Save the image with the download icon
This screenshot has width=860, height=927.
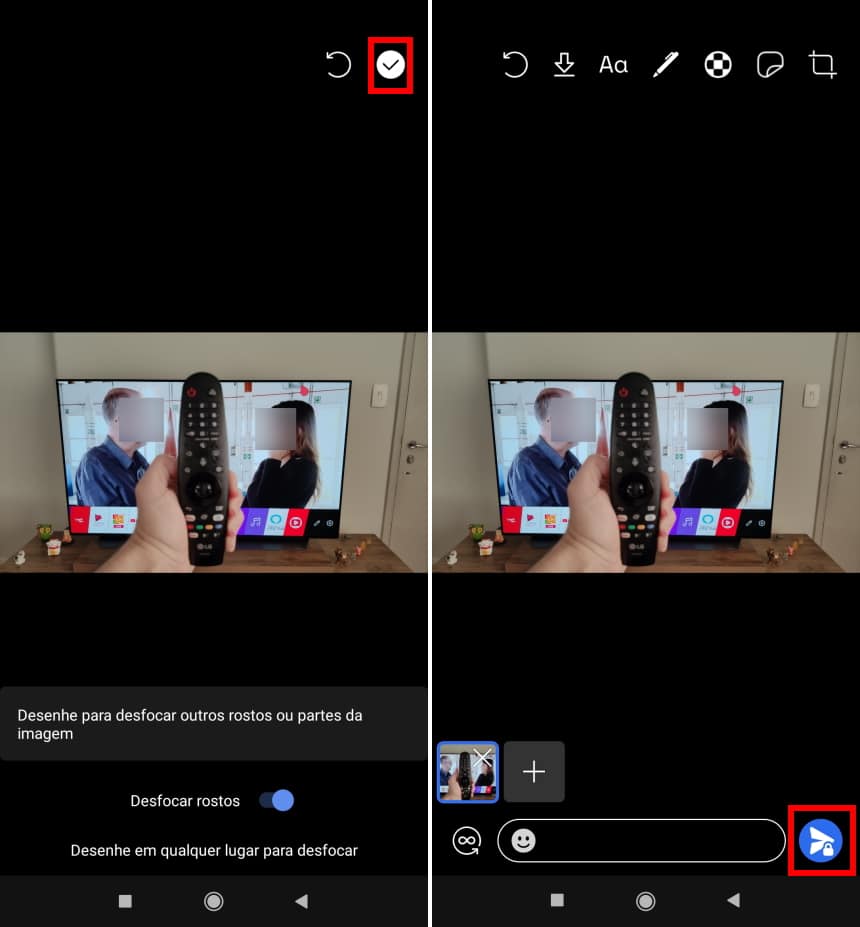coord(564,66)
